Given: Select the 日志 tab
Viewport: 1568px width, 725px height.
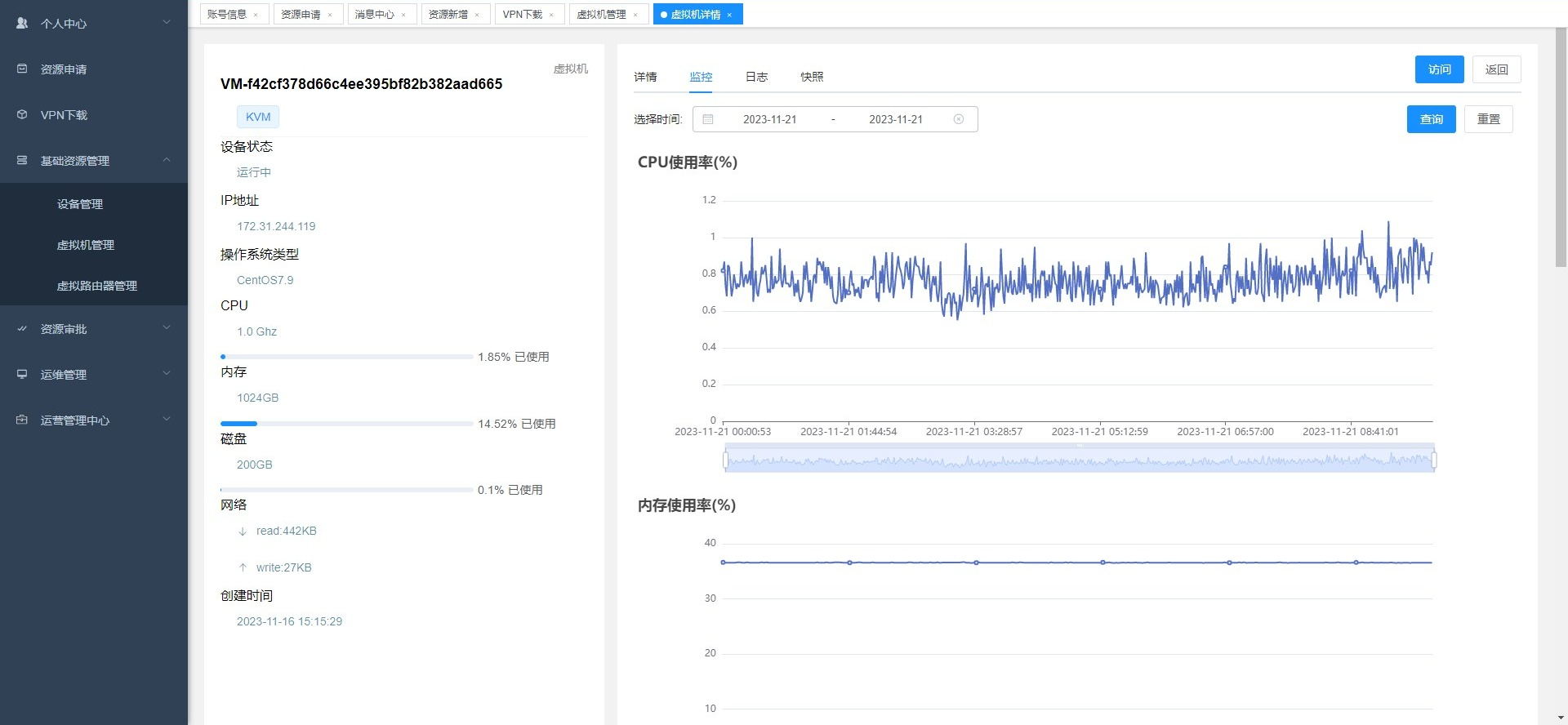Looking at the screenshot, I should [x=756, y=77].
